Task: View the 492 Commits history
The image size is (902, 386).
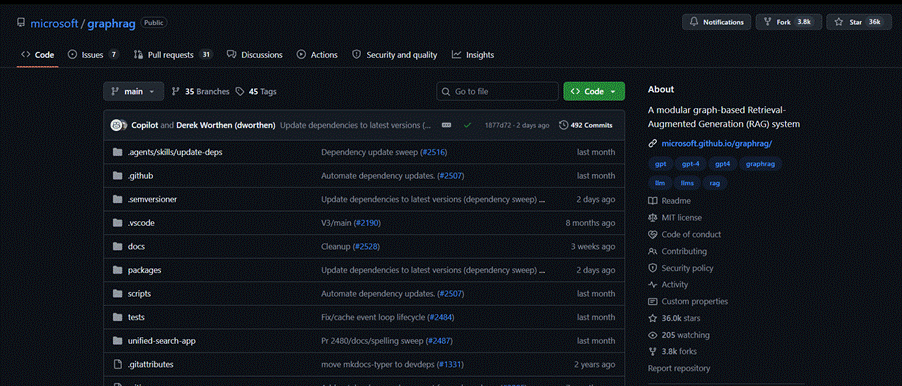Action: [x=586, y=125]
